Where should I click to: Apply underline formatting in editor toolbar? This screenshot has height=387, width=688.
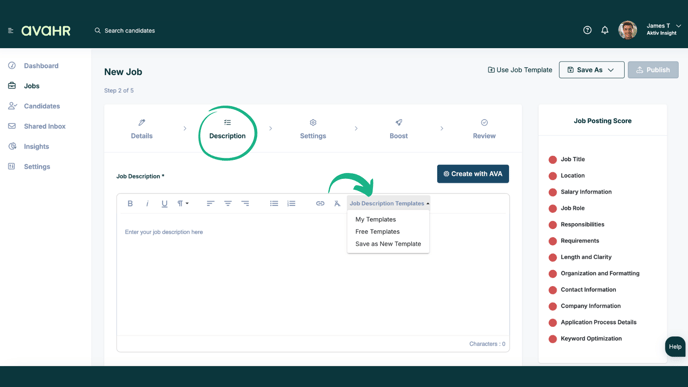pos(165,204)
